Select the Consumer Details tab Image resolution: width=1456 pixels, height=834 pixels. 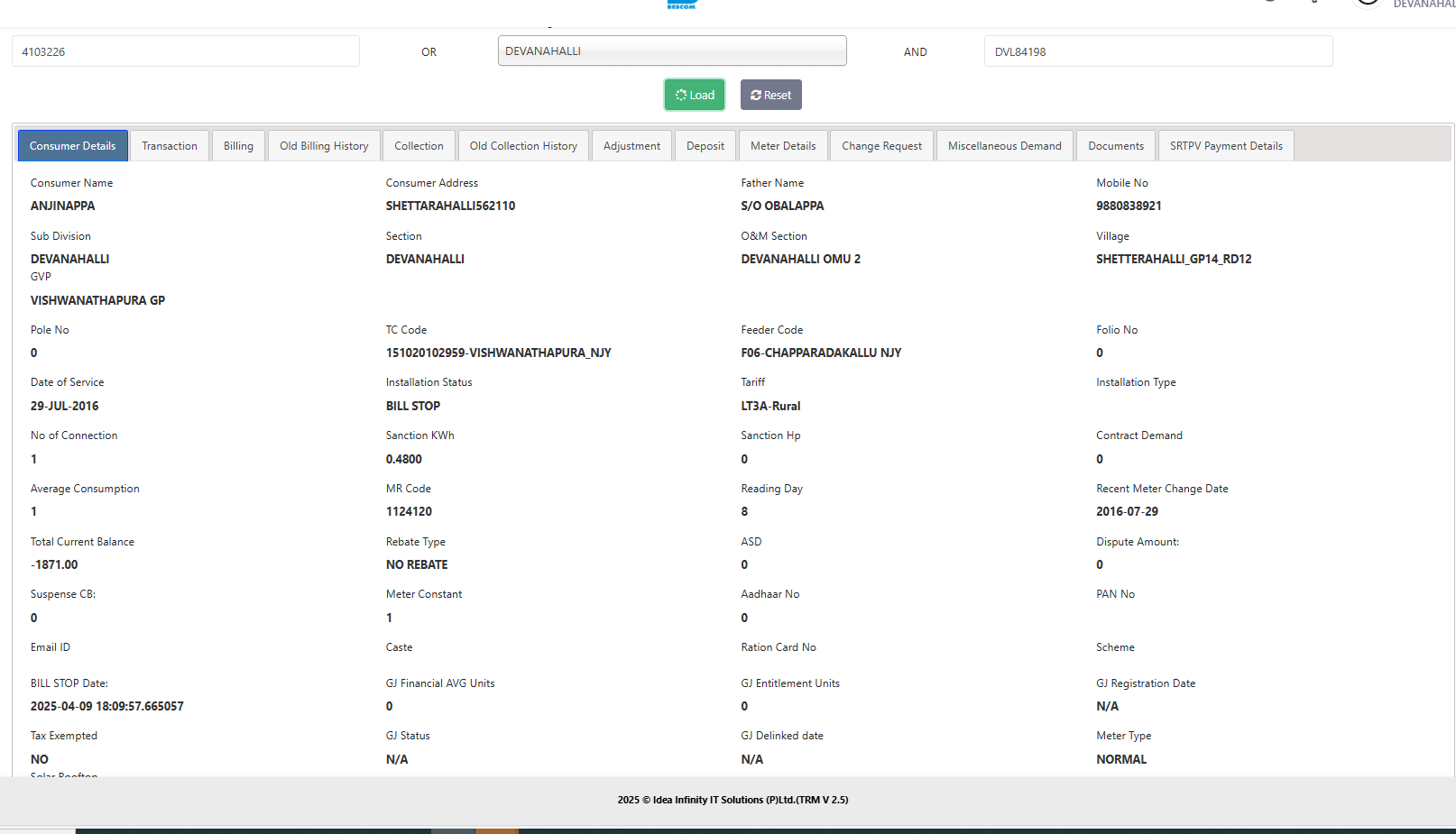73,146
